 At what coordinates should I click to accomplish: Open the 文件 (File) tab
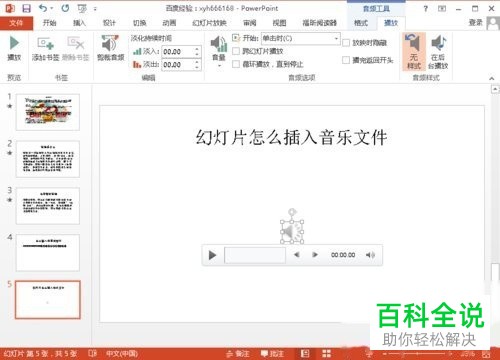(x=16, y=23)
